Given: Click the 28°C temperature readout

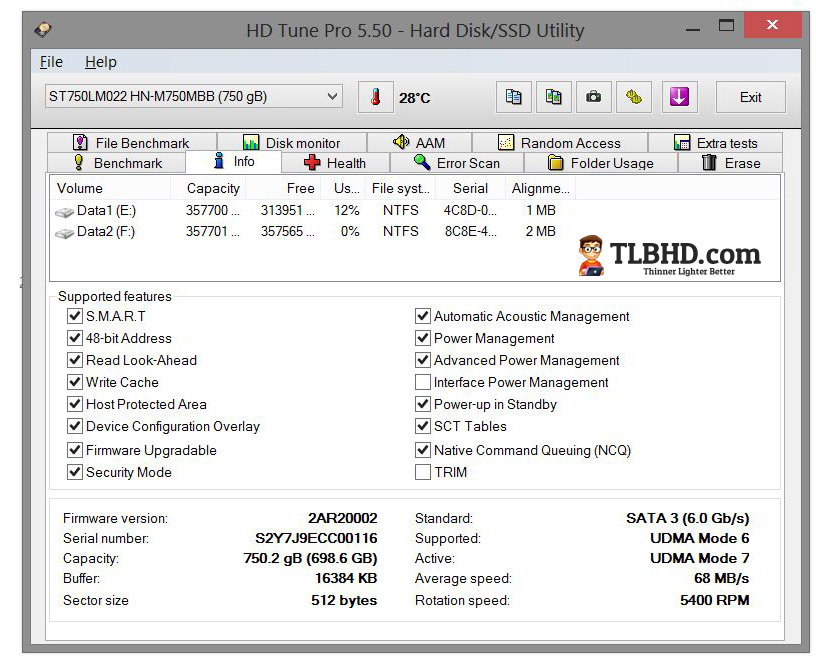Looking at the screenshot, I should 415,98.
